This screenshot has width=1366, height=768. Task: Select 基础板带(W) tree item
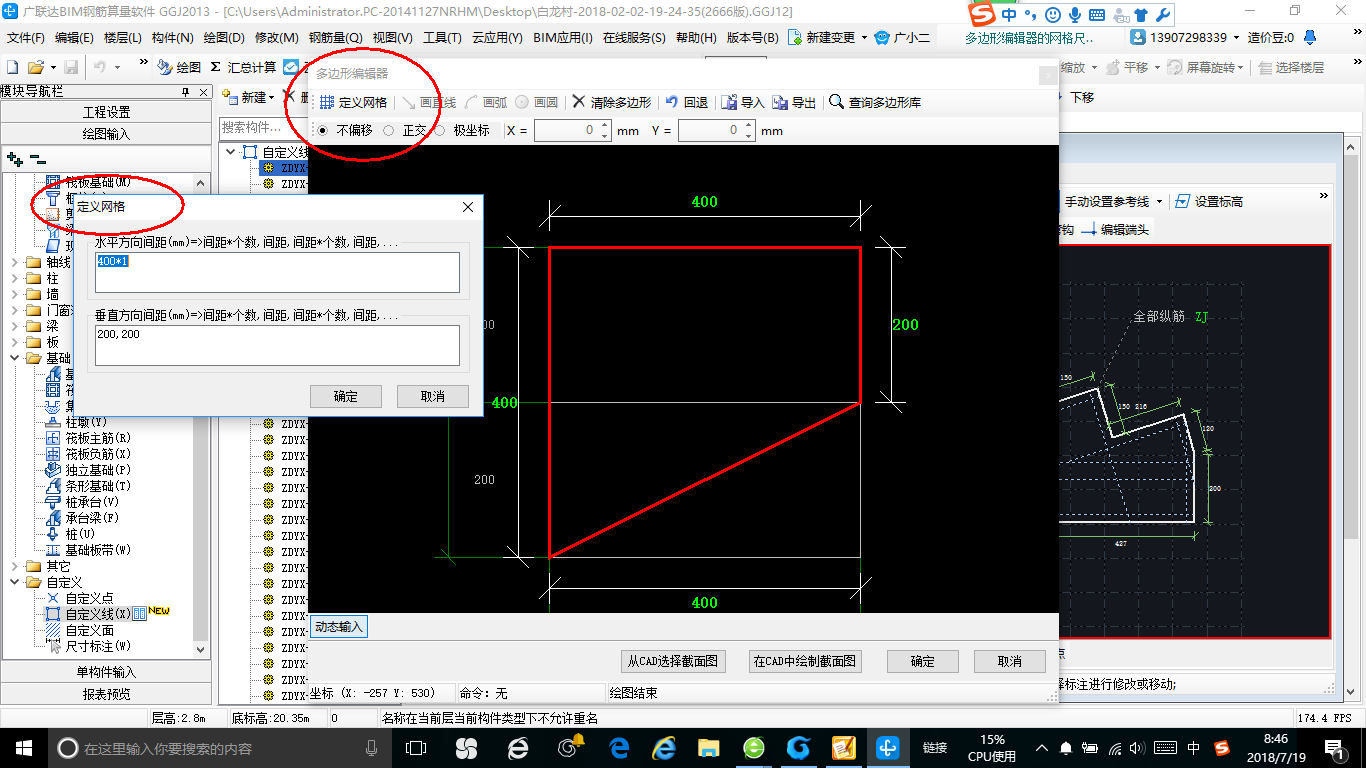(98, 550)
